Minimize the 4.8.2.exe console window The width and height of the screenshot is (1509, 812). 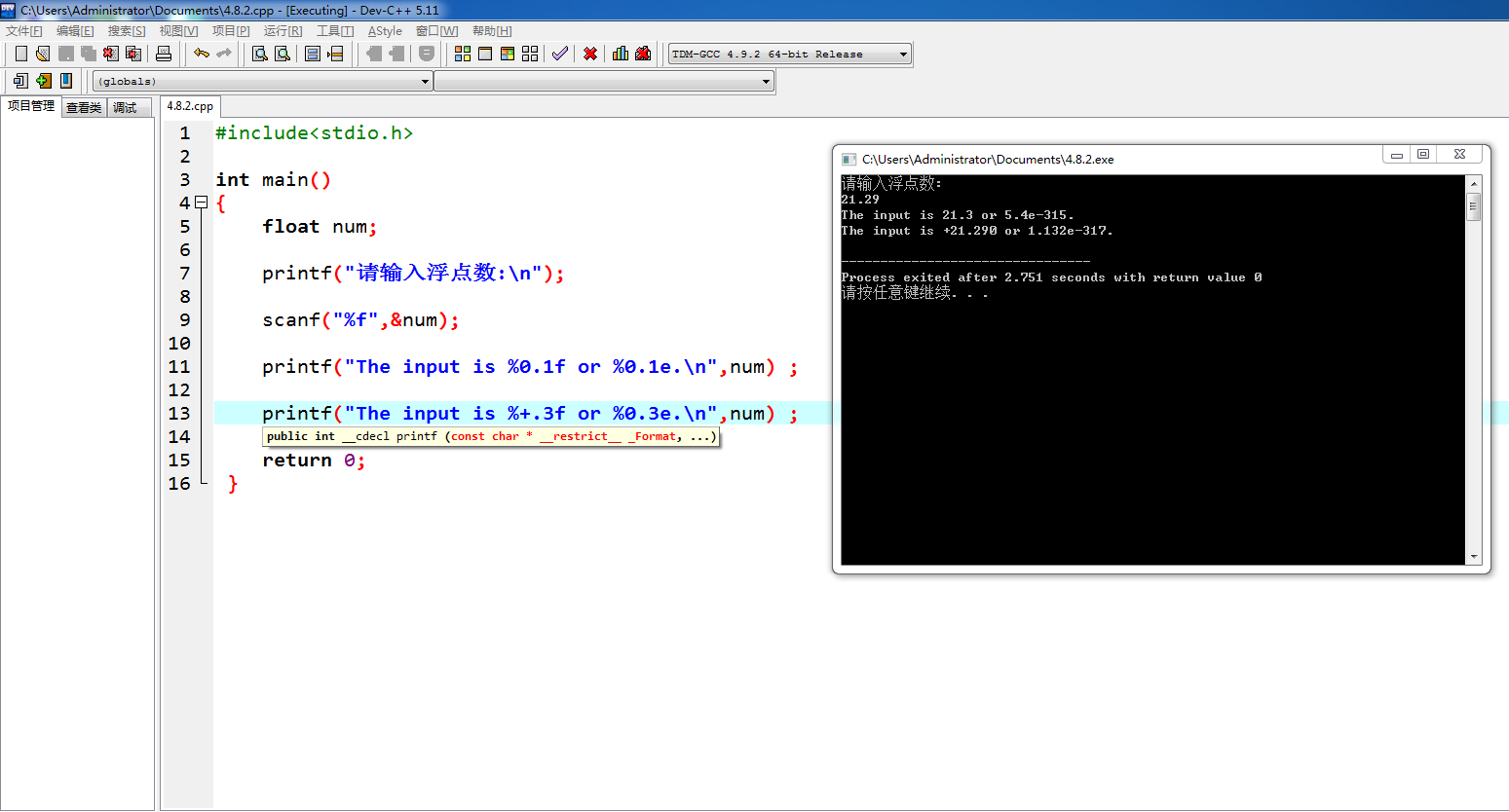coord(1397,155)
